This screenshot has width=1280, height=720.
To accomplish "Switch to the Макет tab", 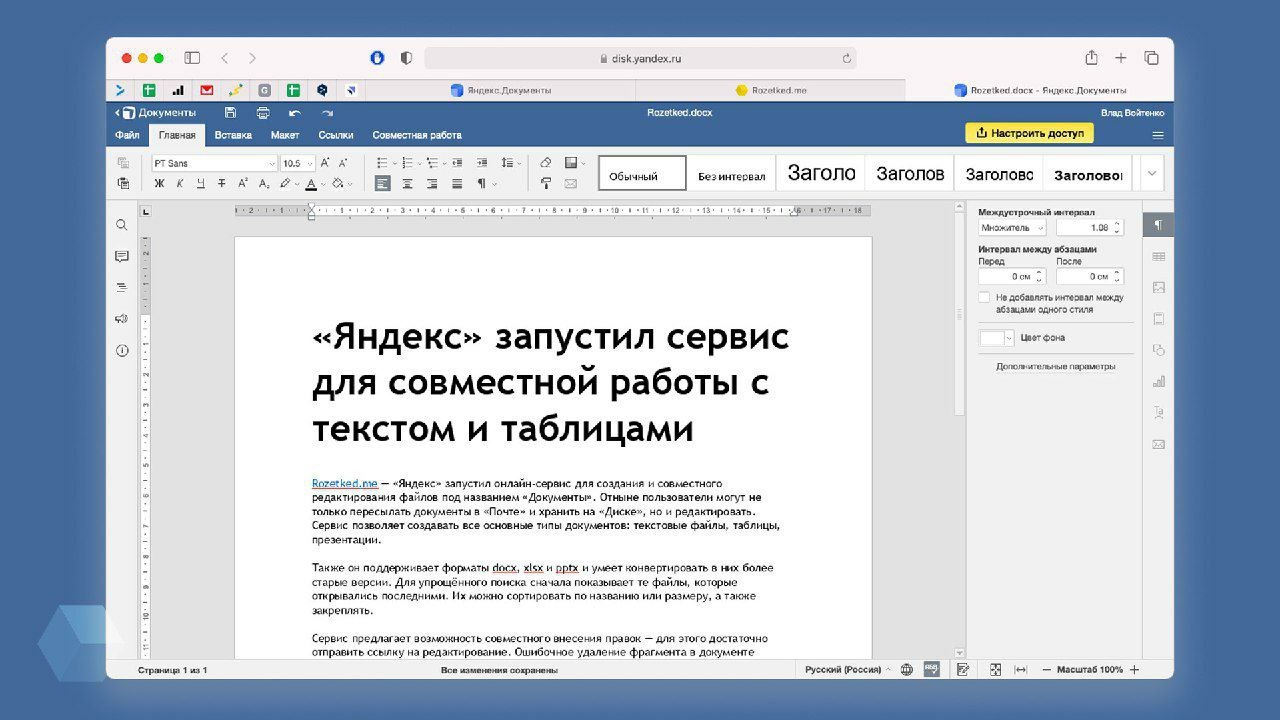I will coord(285,135).
